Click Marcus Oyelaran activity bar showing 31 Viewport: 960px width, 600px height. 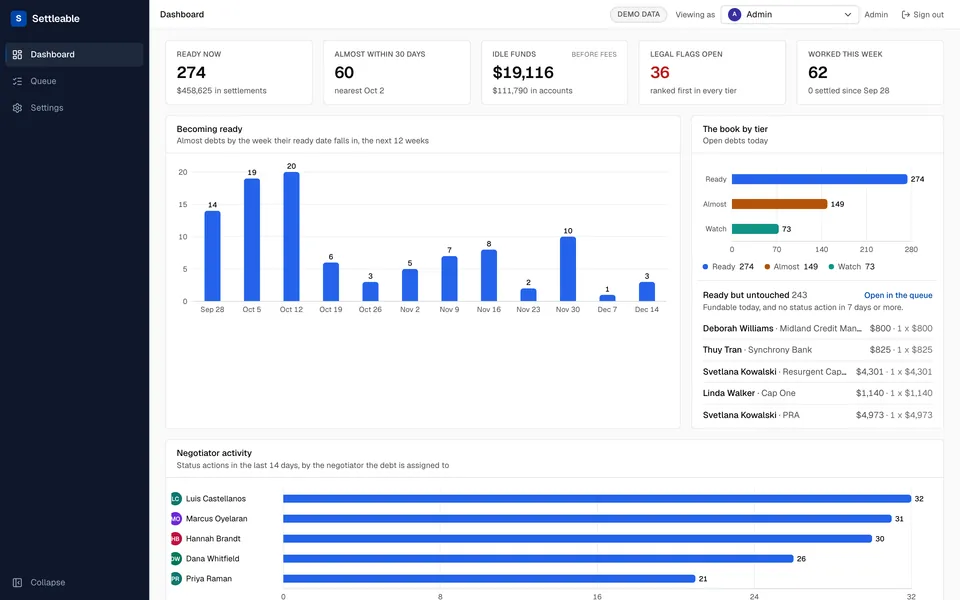point(587,519)
